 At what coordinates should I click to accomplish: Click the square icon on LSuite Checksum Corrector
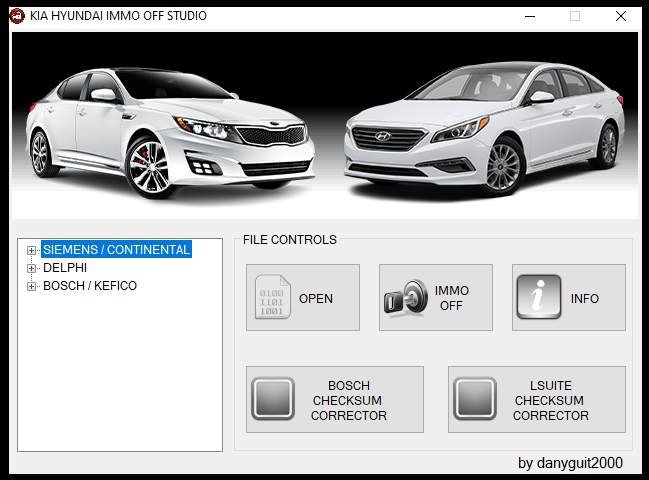coord(475,400)
